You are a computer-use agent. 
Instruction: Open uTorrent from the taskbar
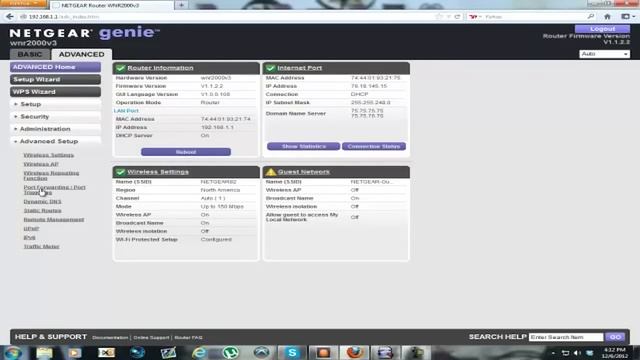[x=231, y=353]
